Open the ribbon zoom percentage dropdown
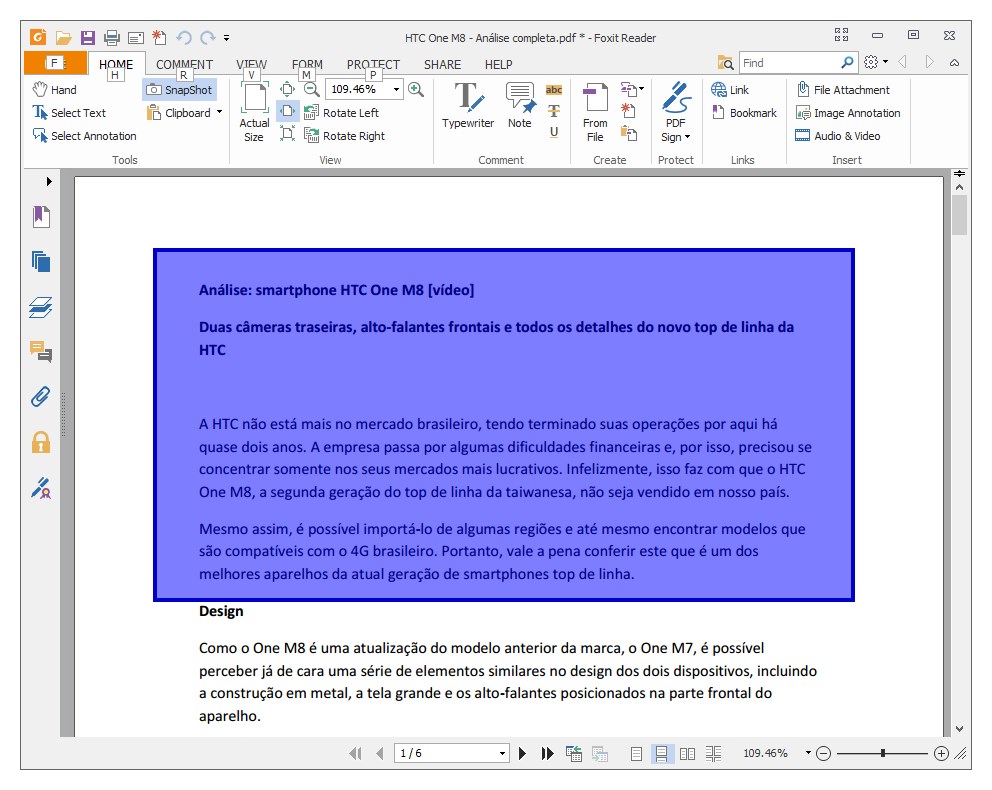This screenshot has height=790, width=992. [396, 89]
